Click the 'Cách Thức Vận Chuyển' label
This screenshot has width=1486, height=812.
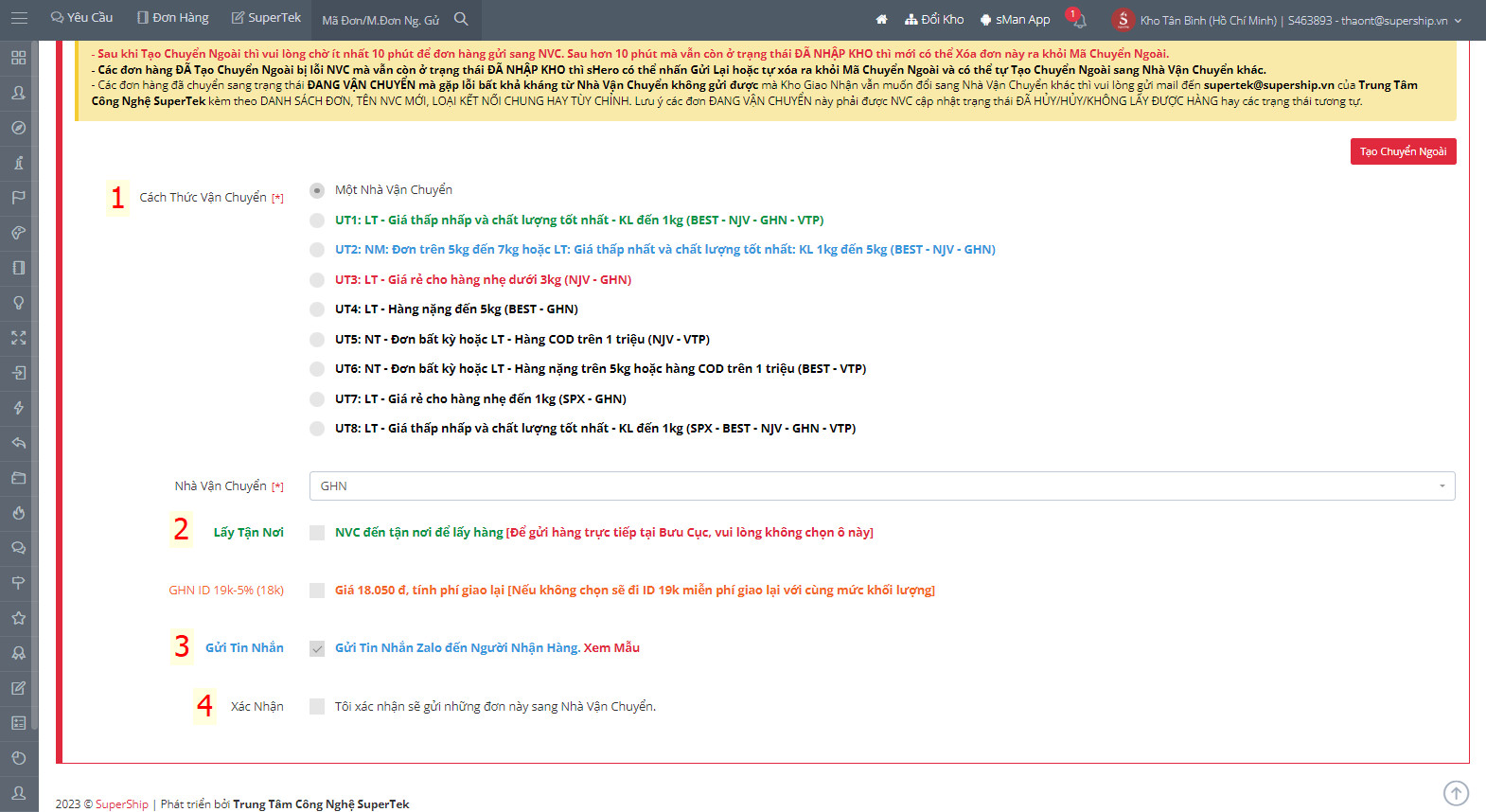coord(203,198)
